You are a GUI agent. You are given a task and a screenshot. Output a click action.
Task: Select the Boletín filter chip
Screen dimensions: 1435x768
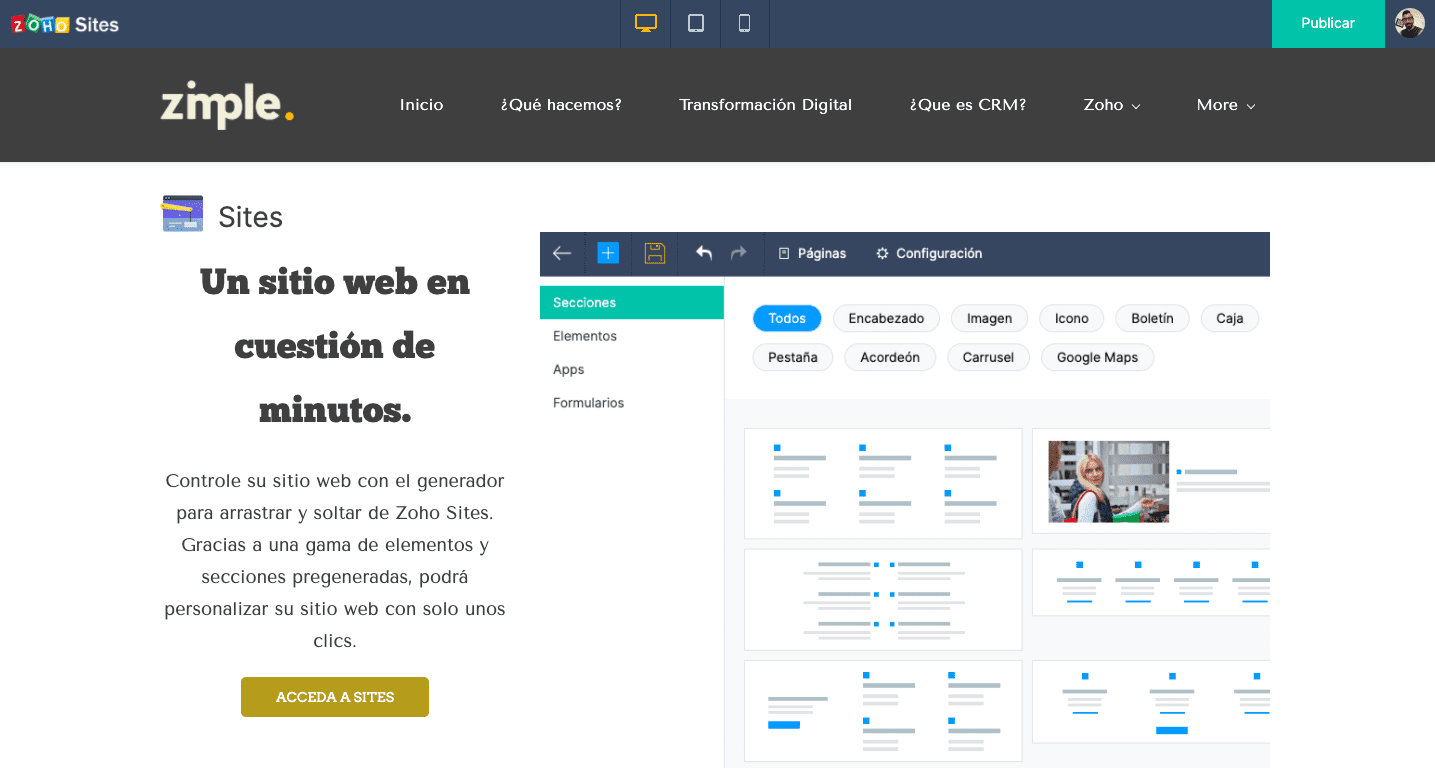pos(1152,318)
